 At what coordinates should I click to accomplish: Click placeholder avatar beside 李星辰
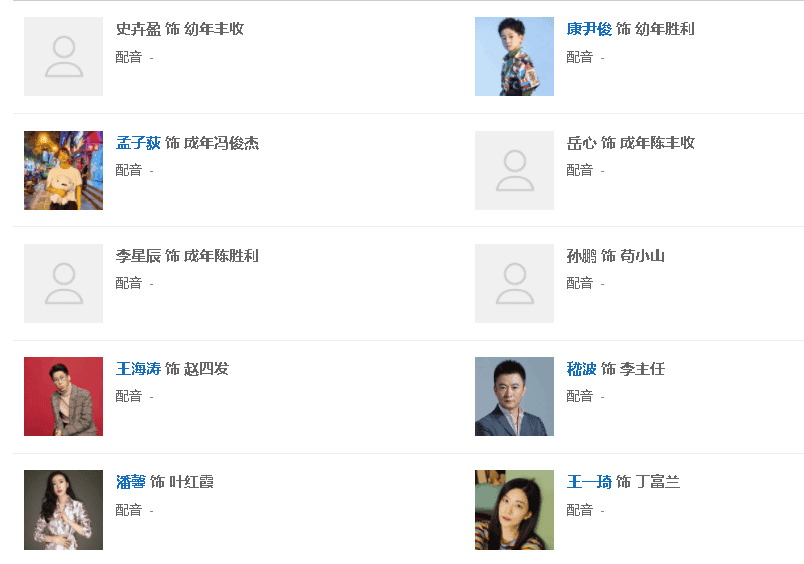pos(63,283)
